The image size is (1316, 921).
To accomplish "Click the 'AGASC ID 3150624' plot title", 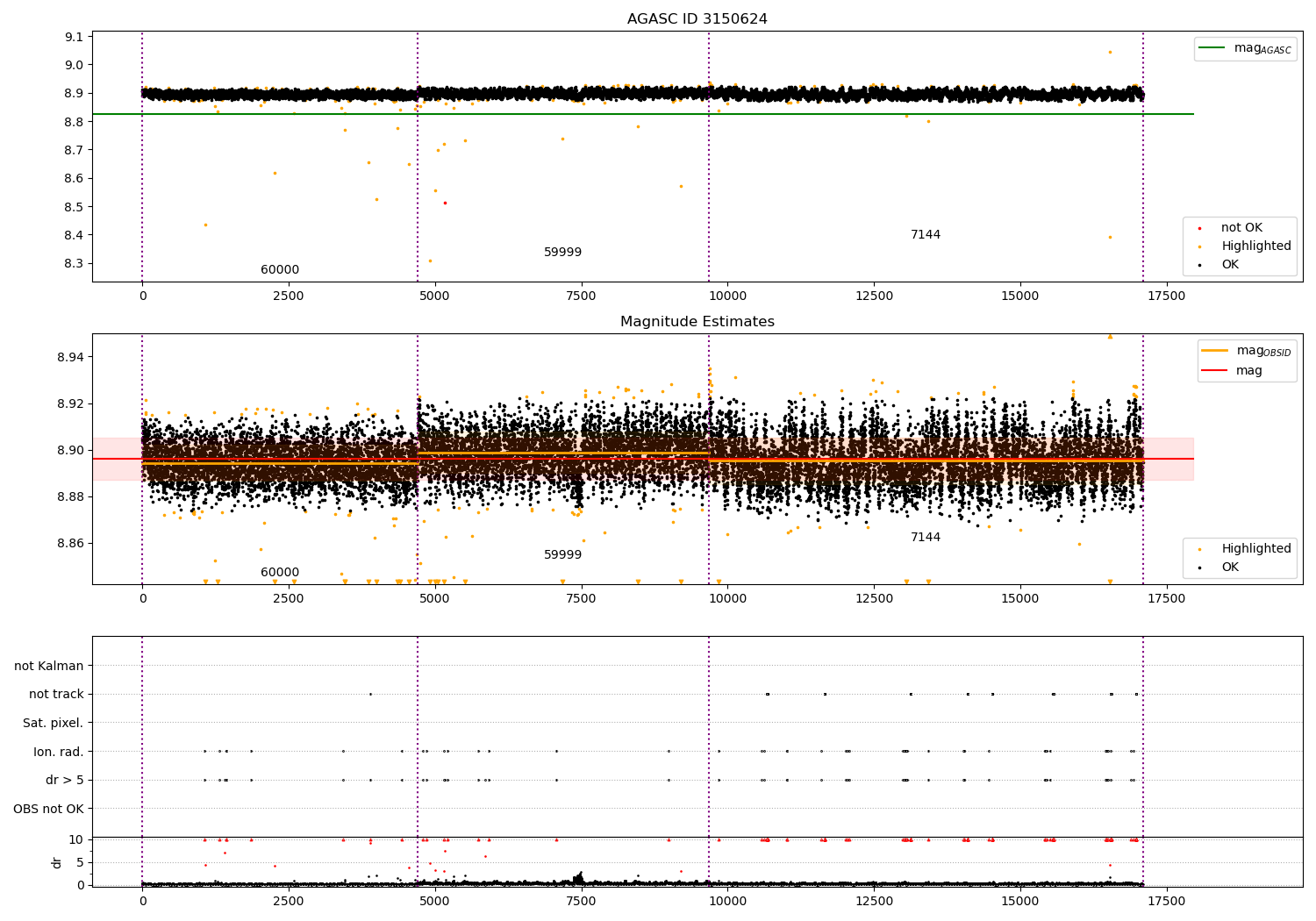I will [x=697, y=19].
